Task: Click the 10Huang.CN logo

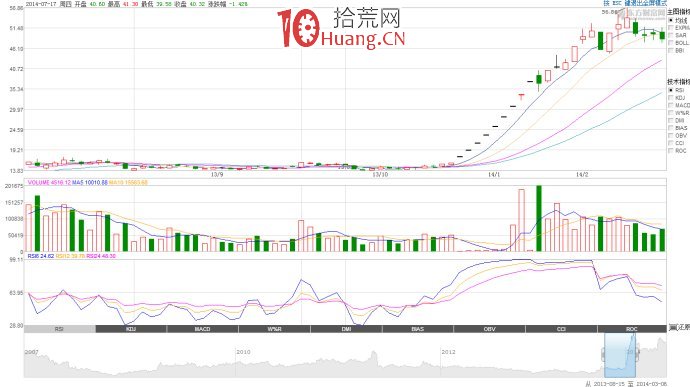Action: [341, 28]
